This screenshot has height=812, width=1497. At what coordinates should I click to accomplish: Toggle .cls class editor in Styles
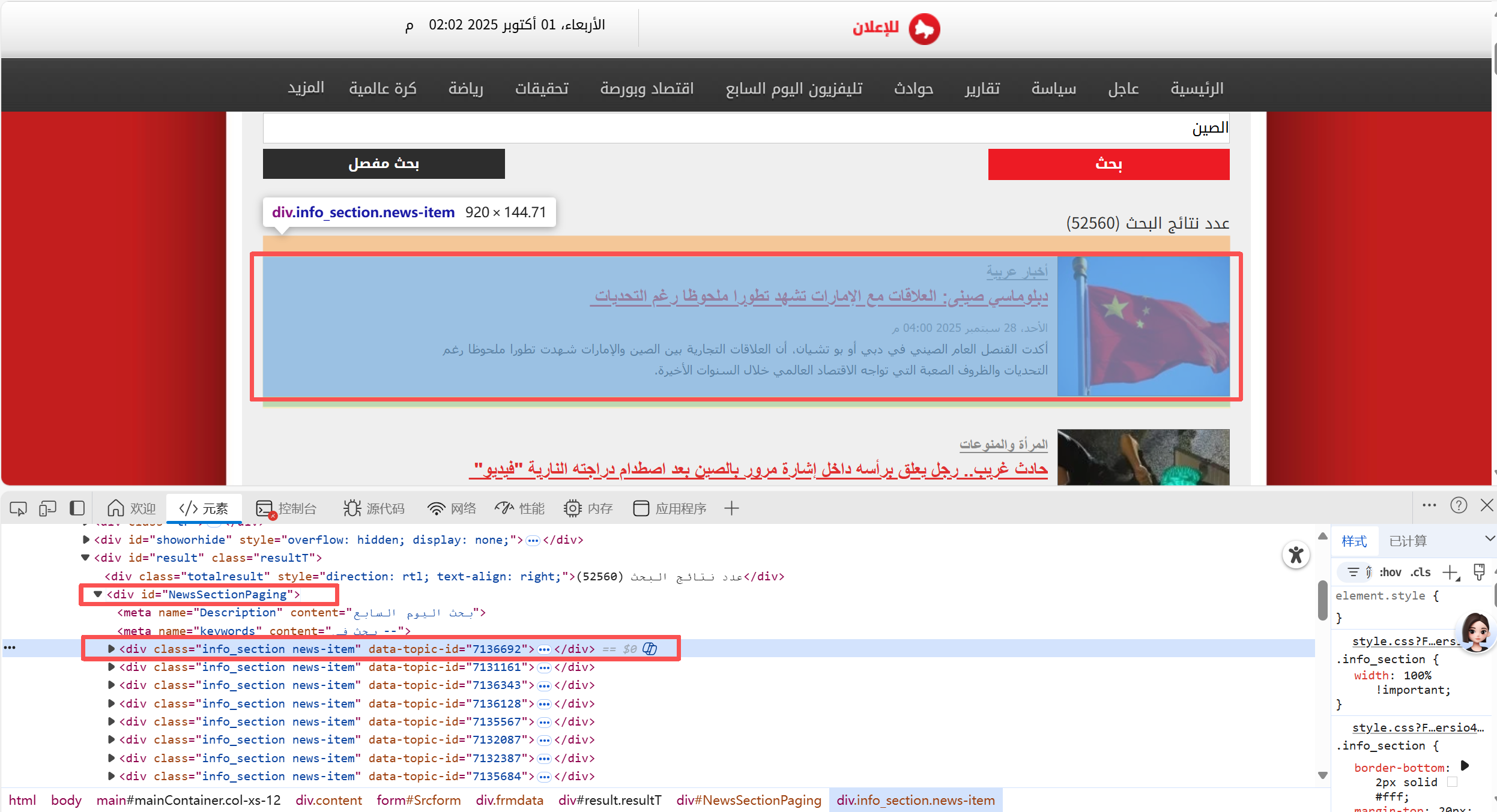(1421, 573)
